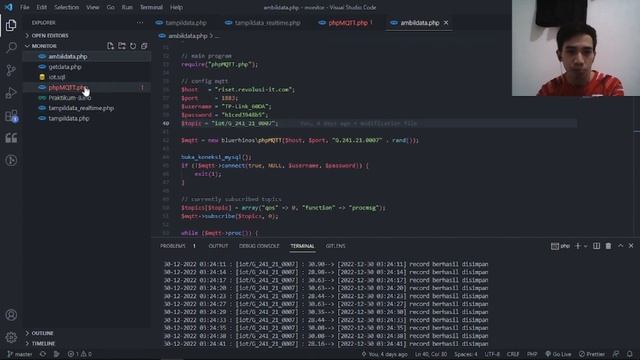The image size is (640, 360).
Task: Switch to OUTPUT panel tab
Action: [218, 246]
